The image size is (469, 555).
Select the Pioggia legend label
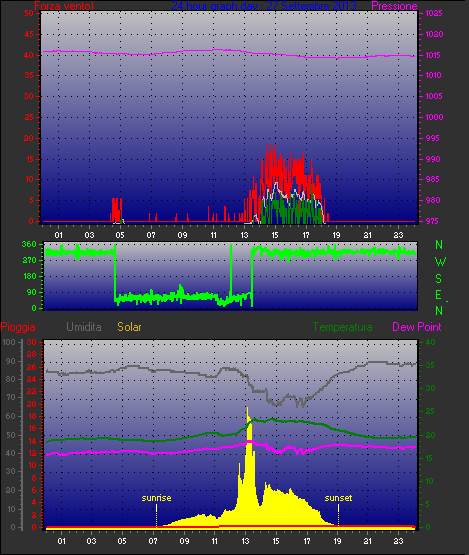[18, 327]
